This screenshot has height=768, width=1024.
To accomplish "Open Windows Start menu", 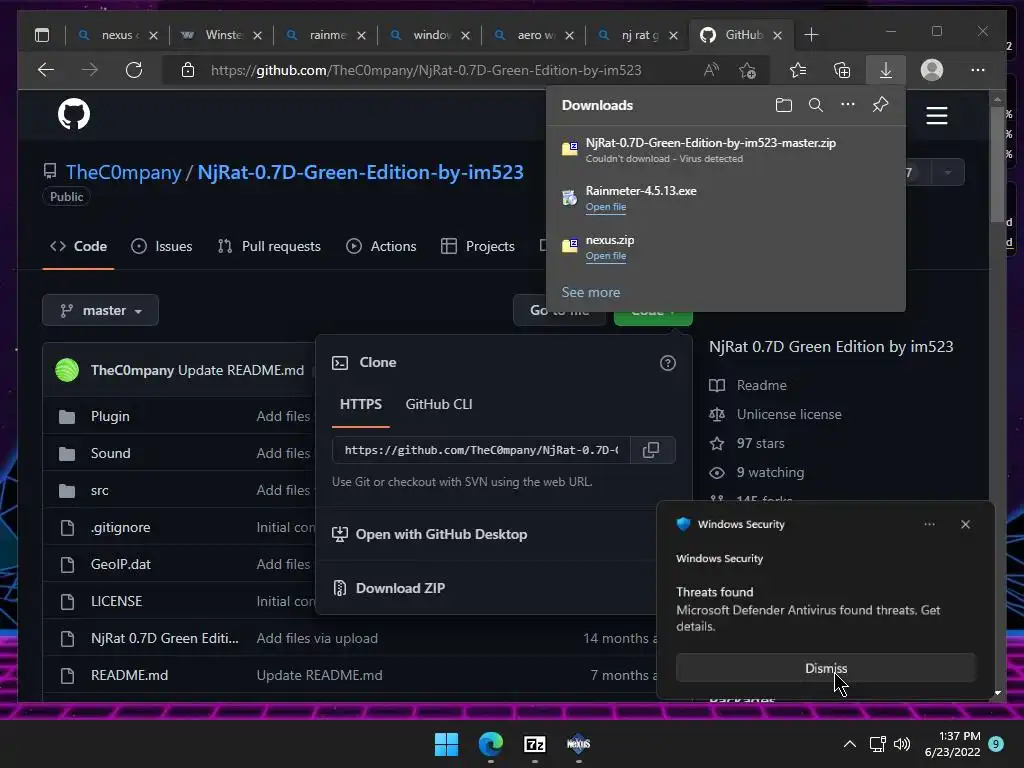I will point(447,744).
